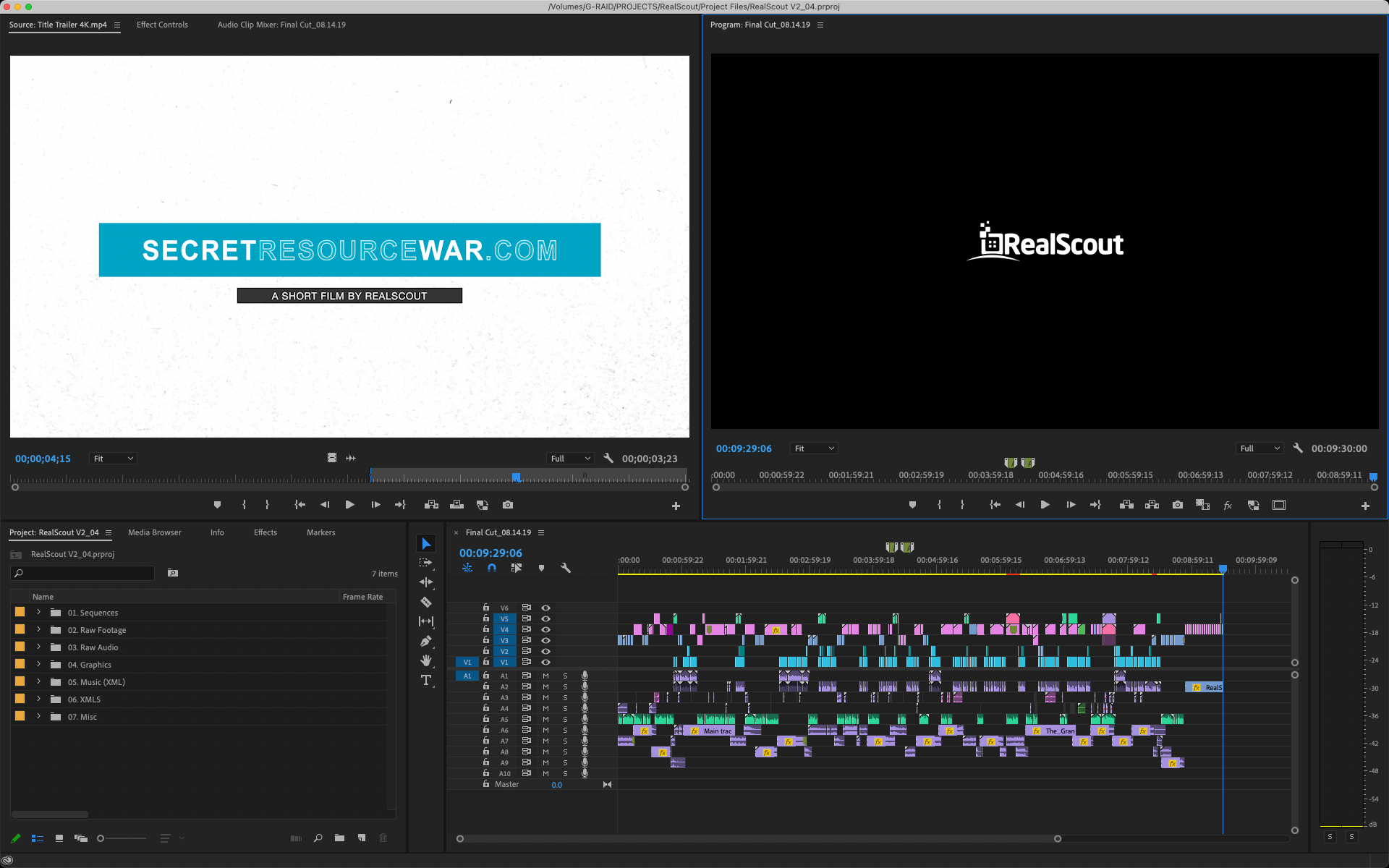The width and height of the screenshot is (1389, 868).
Task: Click the Lift button in Program monitor
Action: pyautogui.click(x=1126, y=505)
